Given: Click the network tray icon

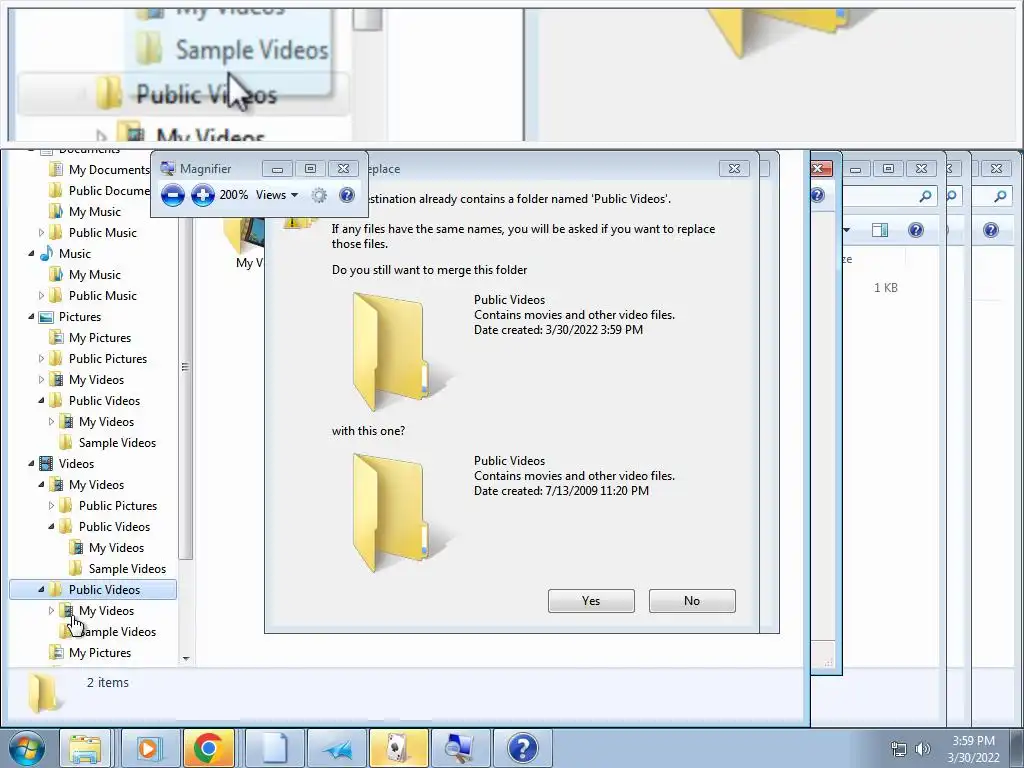Looking at the screenshot, I should (899, 749).
